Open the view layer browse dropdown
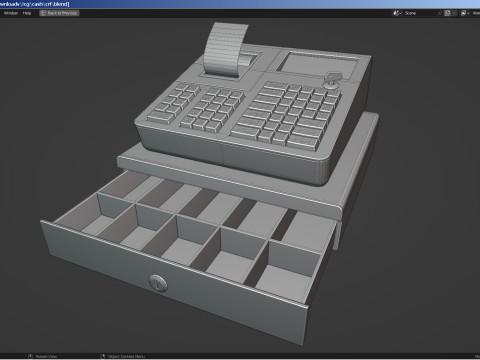This screenshot has height=360, width=480. (465, 13)
